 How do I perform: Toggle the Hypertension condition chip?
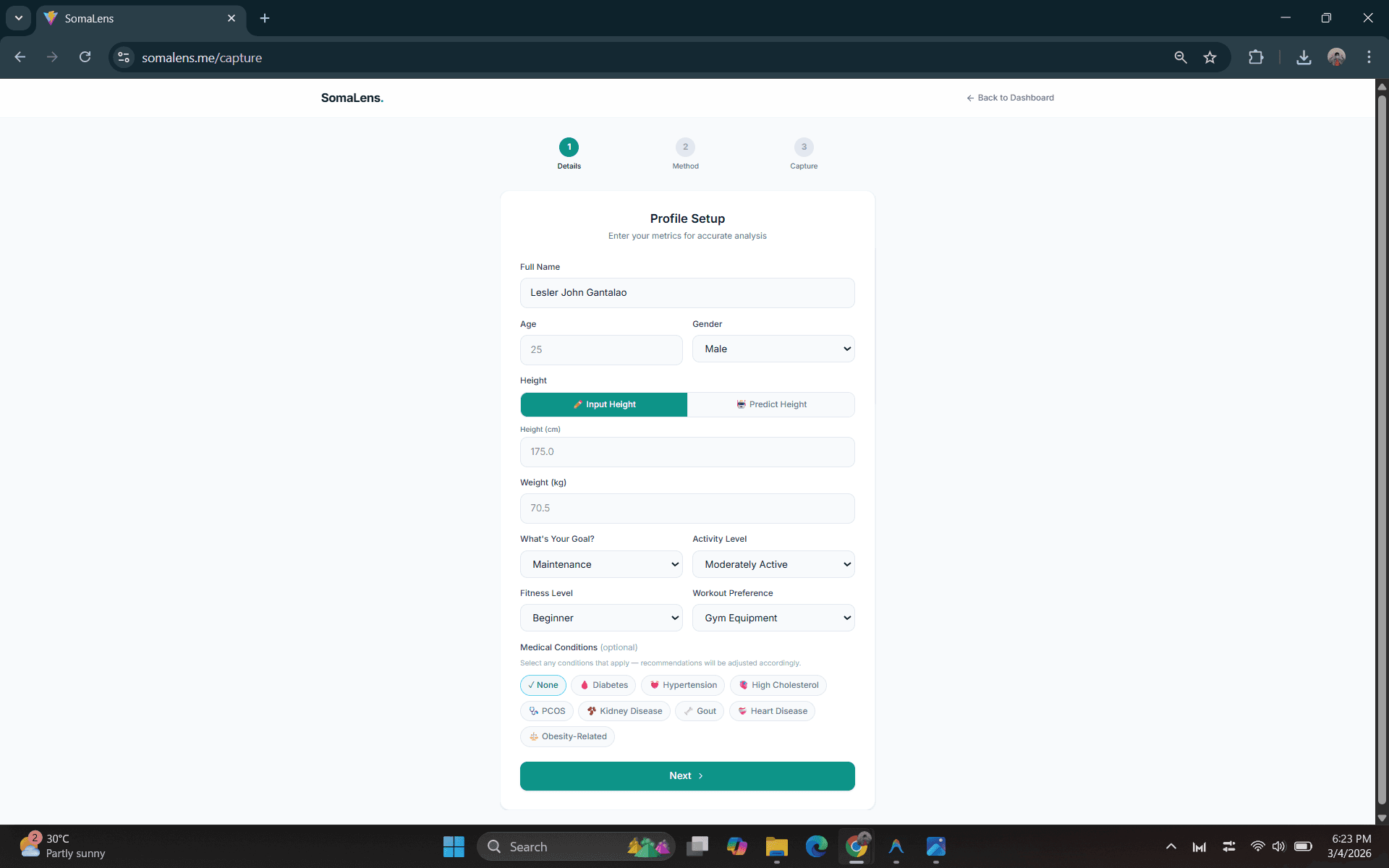pos(683,685)
